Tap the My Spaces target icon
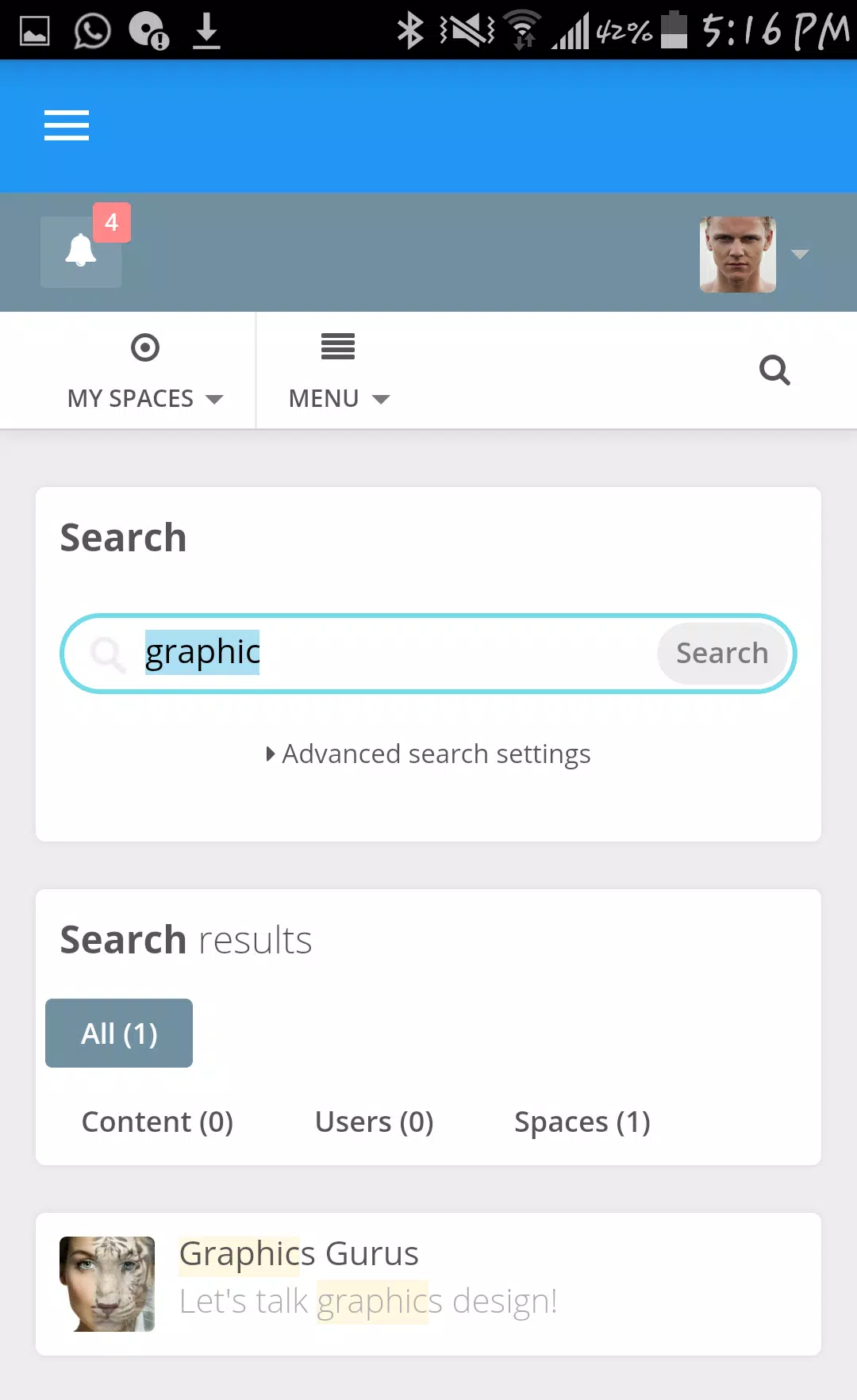The height and width of the screenshot is (1400, 857). 145,347
